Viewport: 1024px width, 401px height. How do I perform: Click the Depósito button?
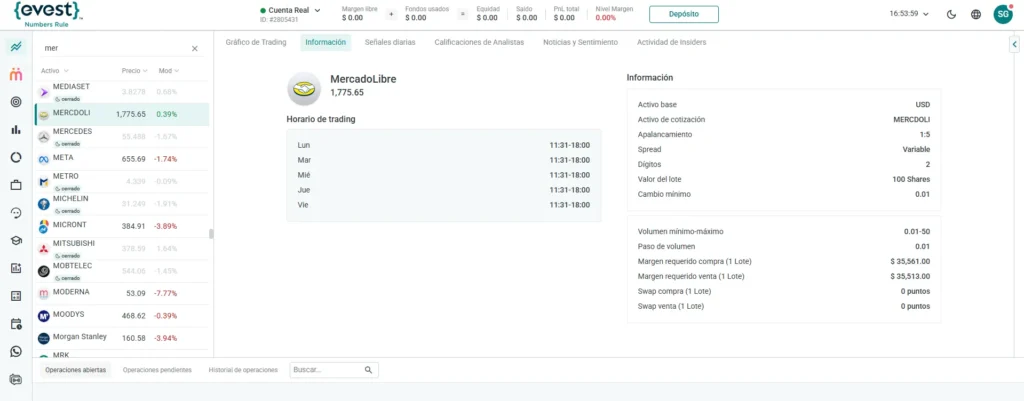point(684,14)
